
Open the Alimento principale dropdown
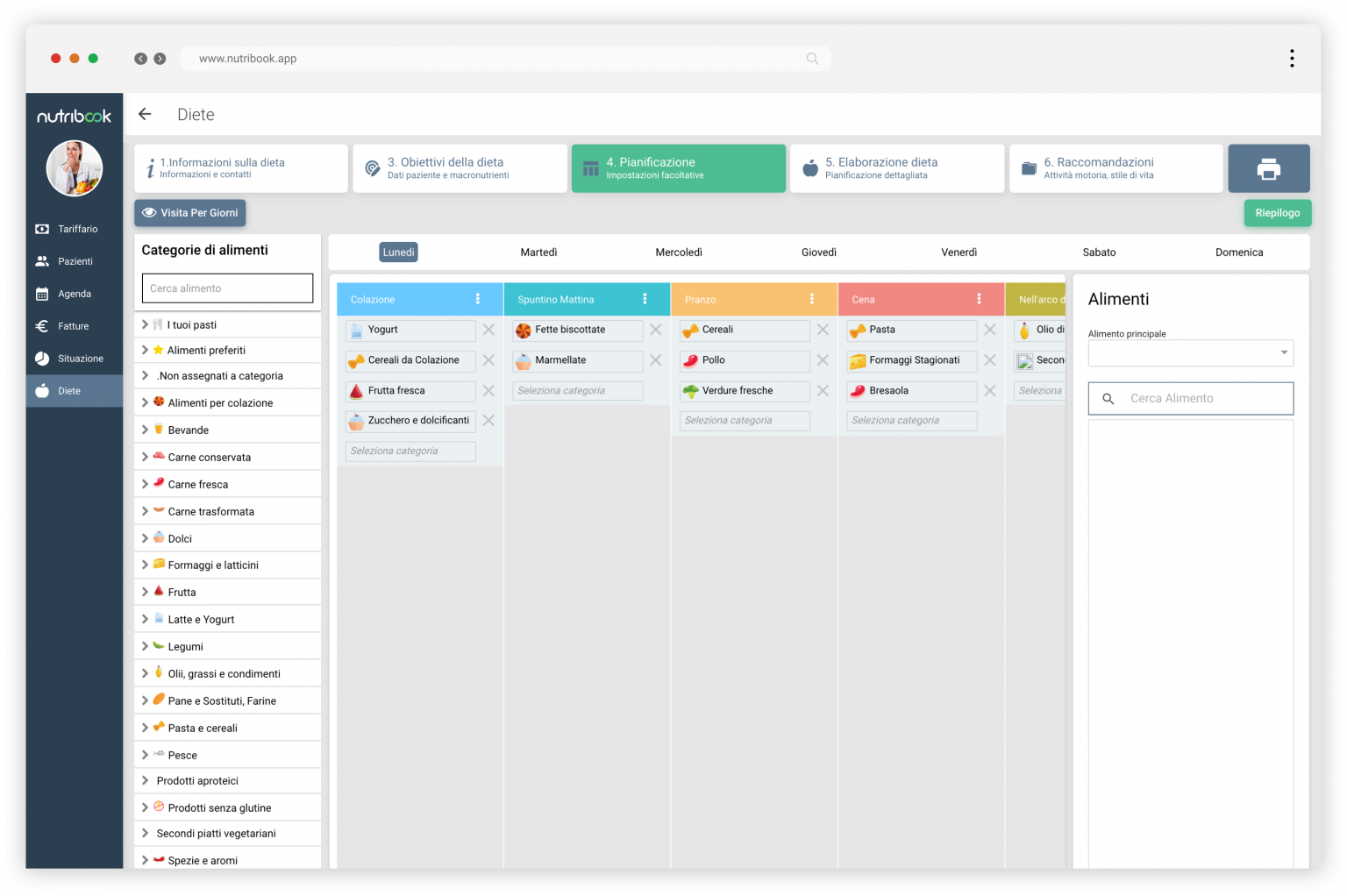1190,352
